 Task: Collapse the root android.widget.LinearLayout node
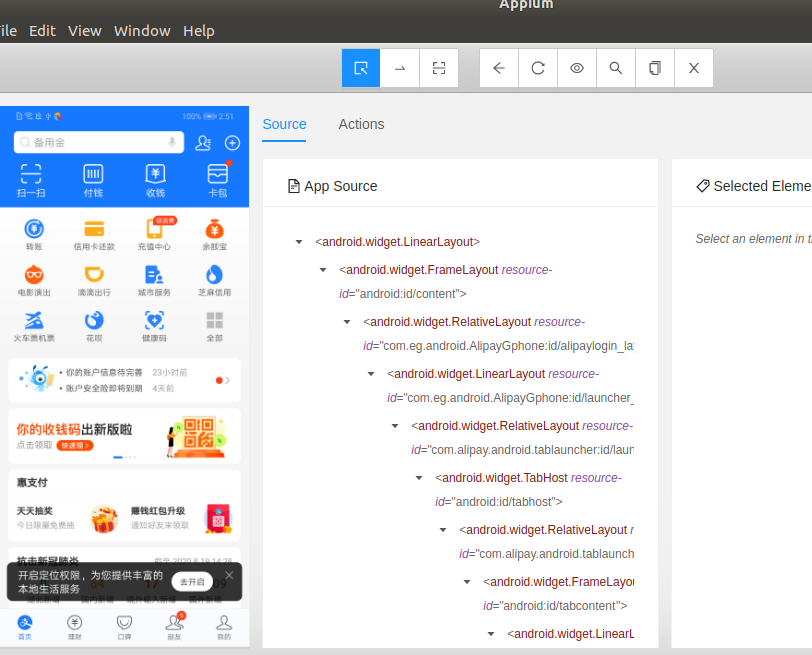pyautogui.click(x=299, y=242)
